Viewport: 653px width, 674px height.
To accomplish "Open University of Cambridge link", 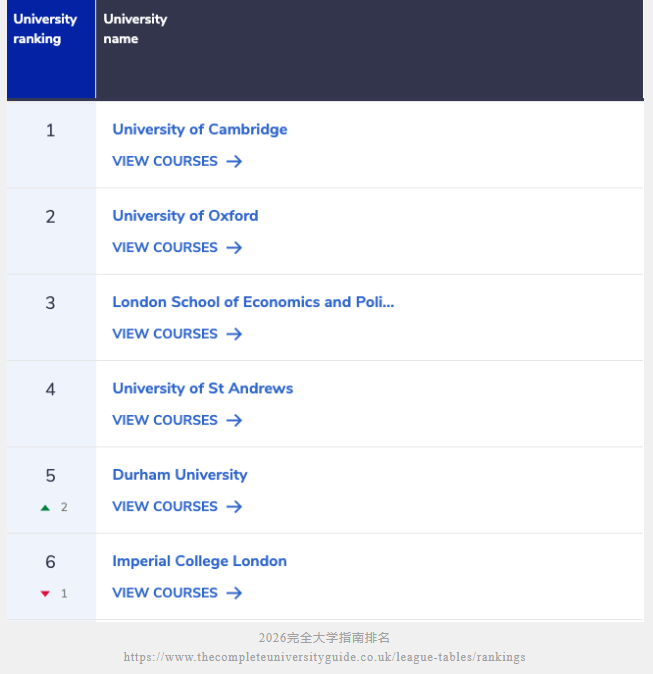I will click(x=199, y=129).
